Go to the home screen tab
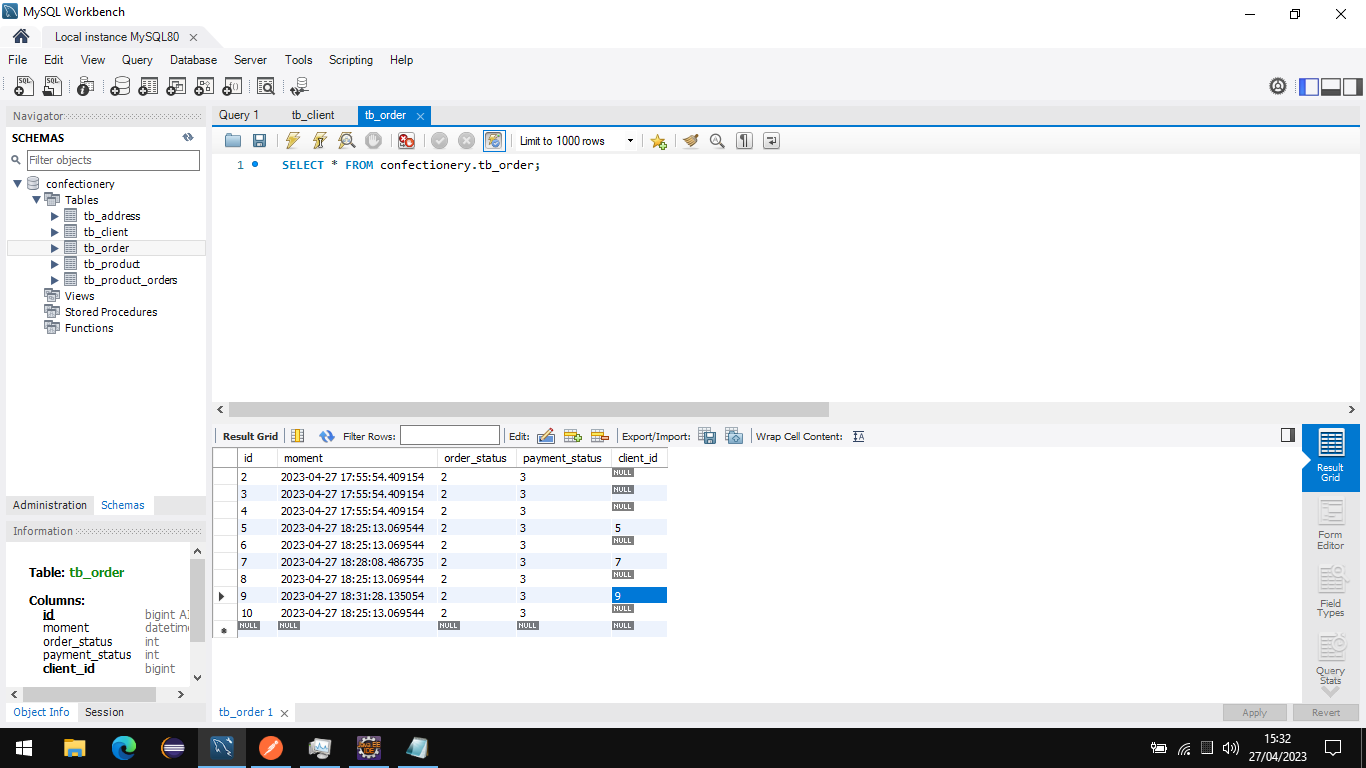 (20, 36)
